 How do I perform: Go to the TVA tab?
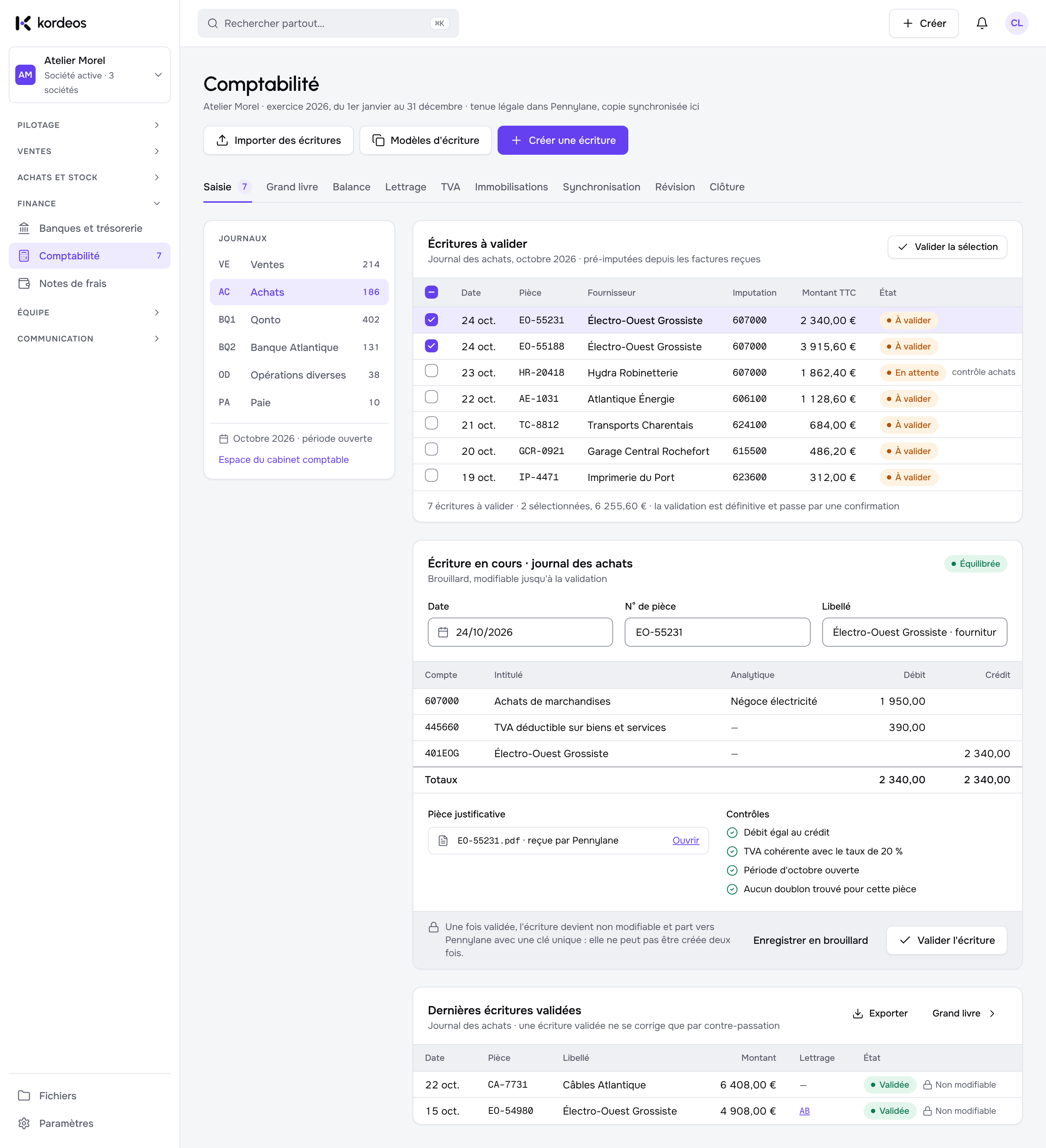tap(450, 187)
